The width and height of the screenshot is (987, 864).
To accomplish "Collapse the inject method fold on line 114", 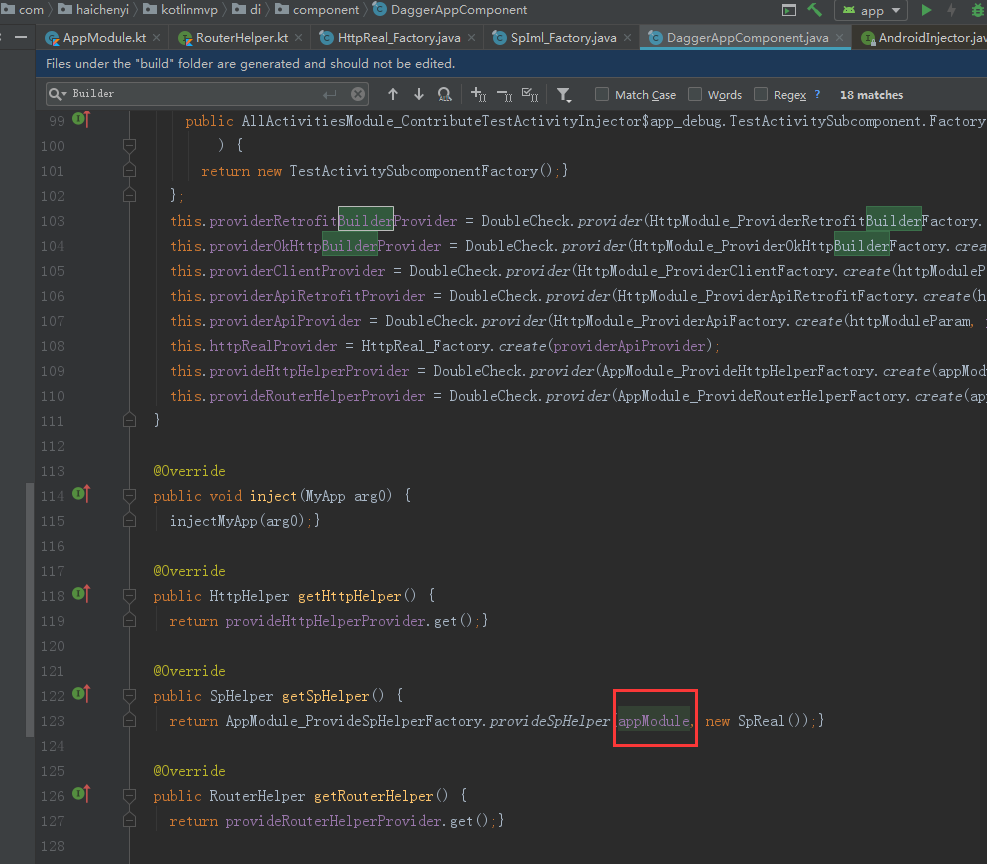I will (x=130, y=496).
